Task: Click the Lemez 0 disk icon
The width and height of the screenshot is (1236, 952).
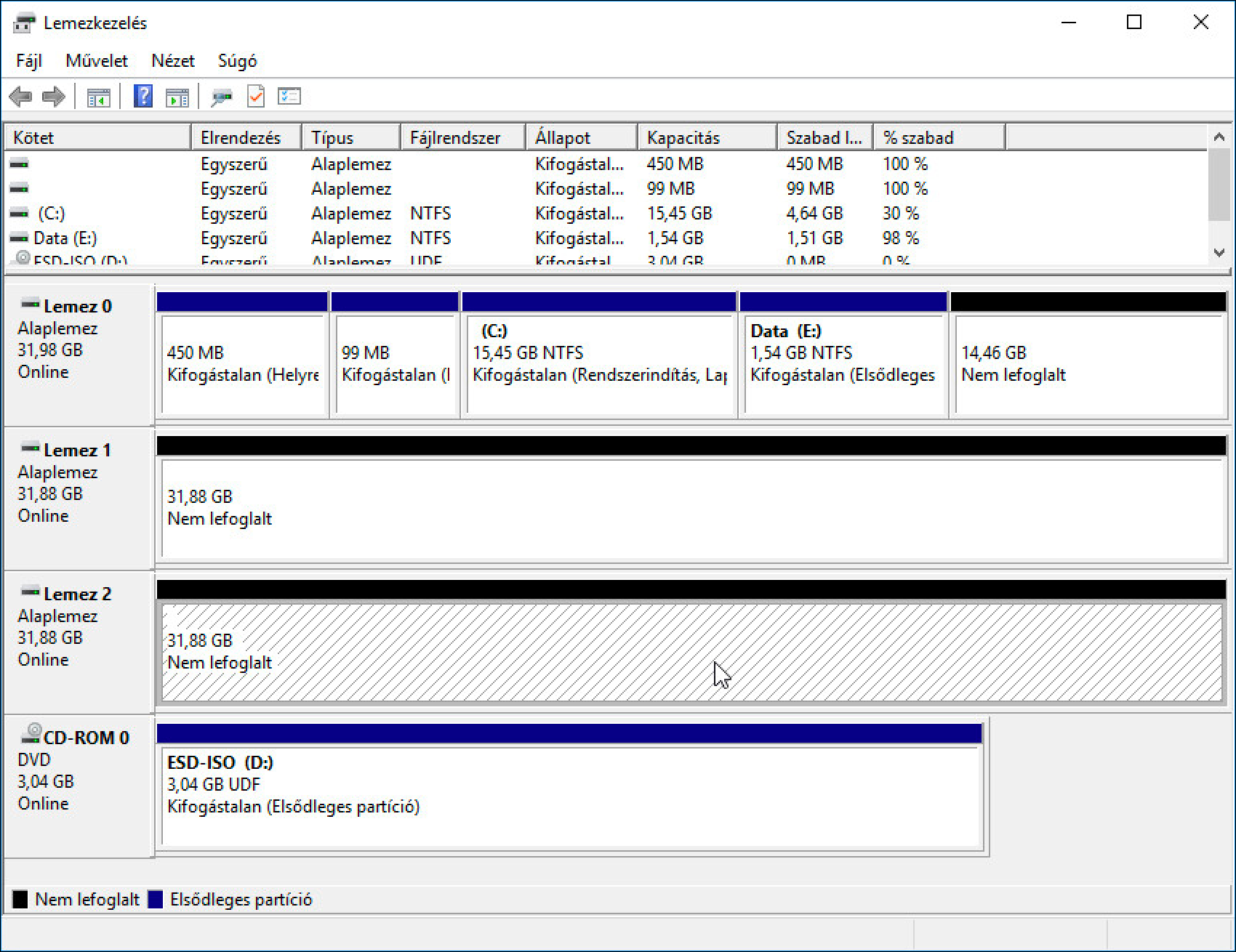Action: (x=30, y=304)
